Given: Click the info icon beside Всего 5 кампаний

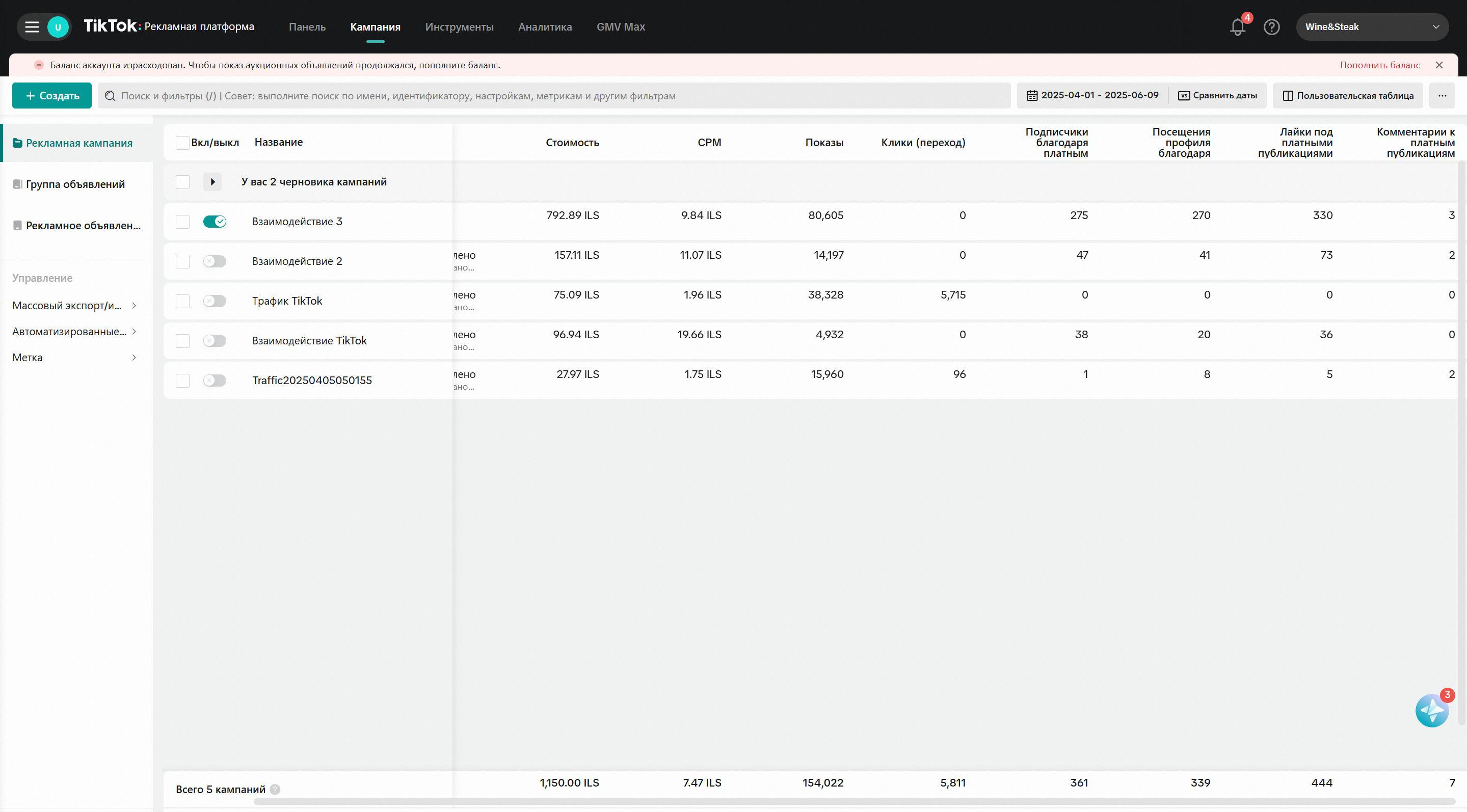Looking at the screenshot, I should coord(275,789).
